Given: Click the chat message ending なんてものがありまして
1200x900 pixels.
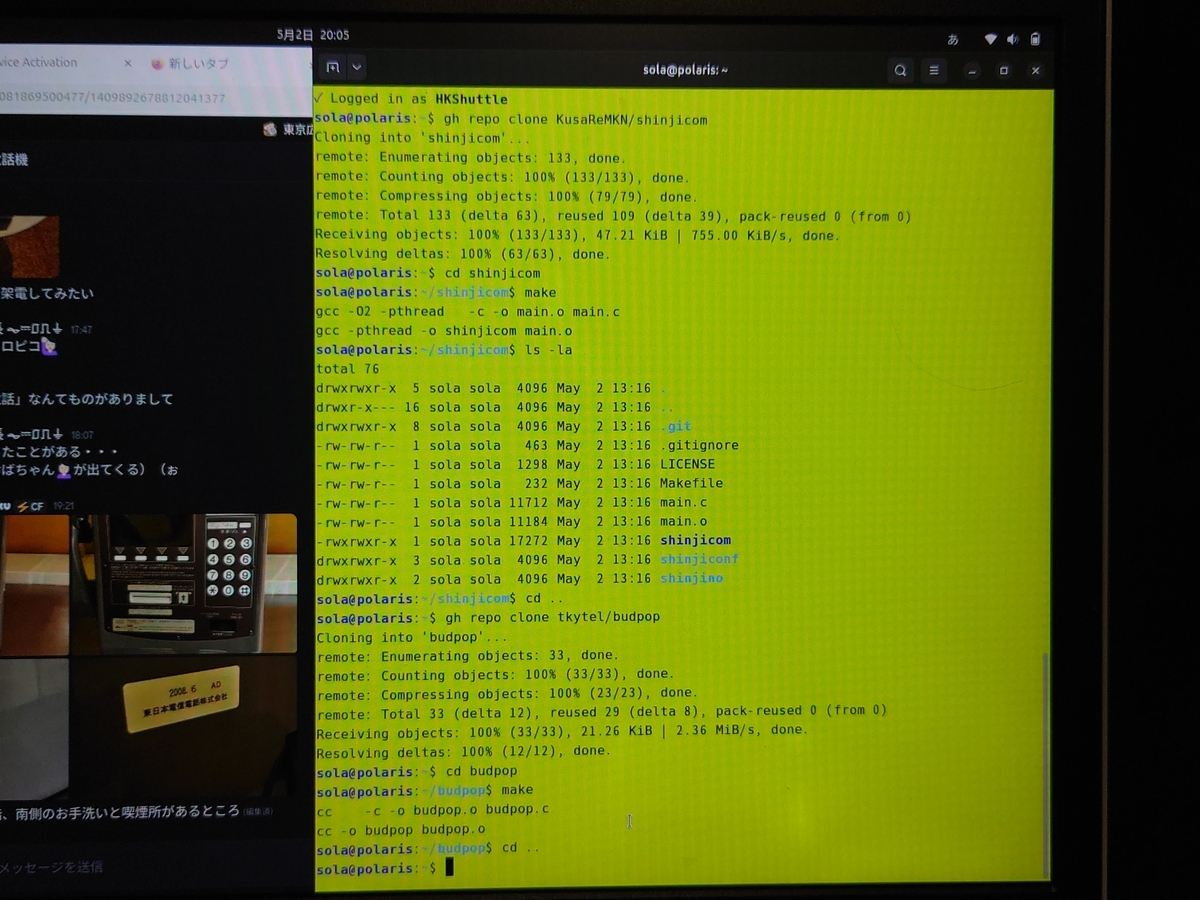Looking at the screenshot, I should pyautogui.click(x=87, y=399).
